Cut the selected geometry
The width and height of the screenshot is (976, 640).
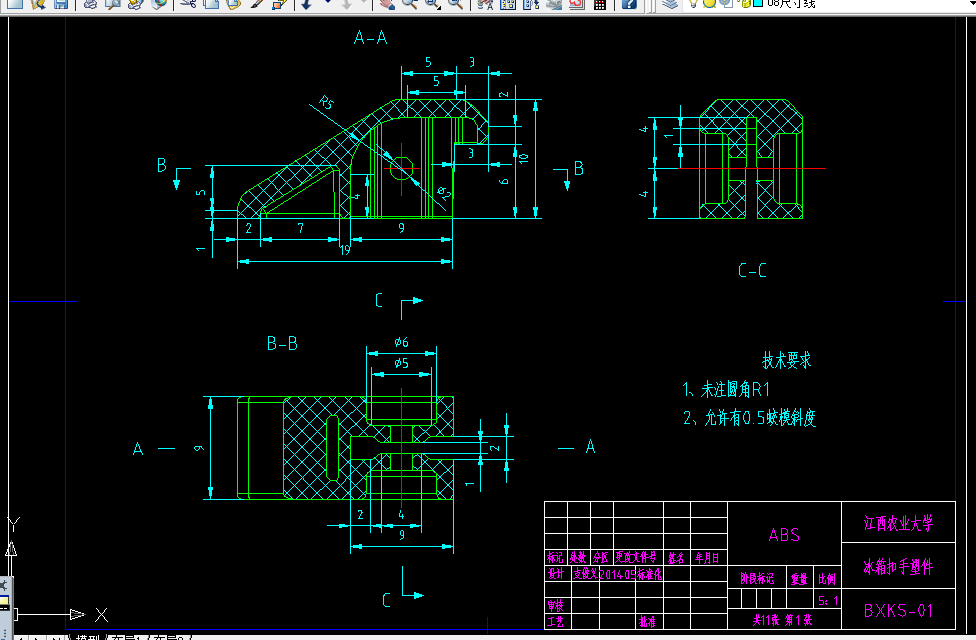pos(190,6)
